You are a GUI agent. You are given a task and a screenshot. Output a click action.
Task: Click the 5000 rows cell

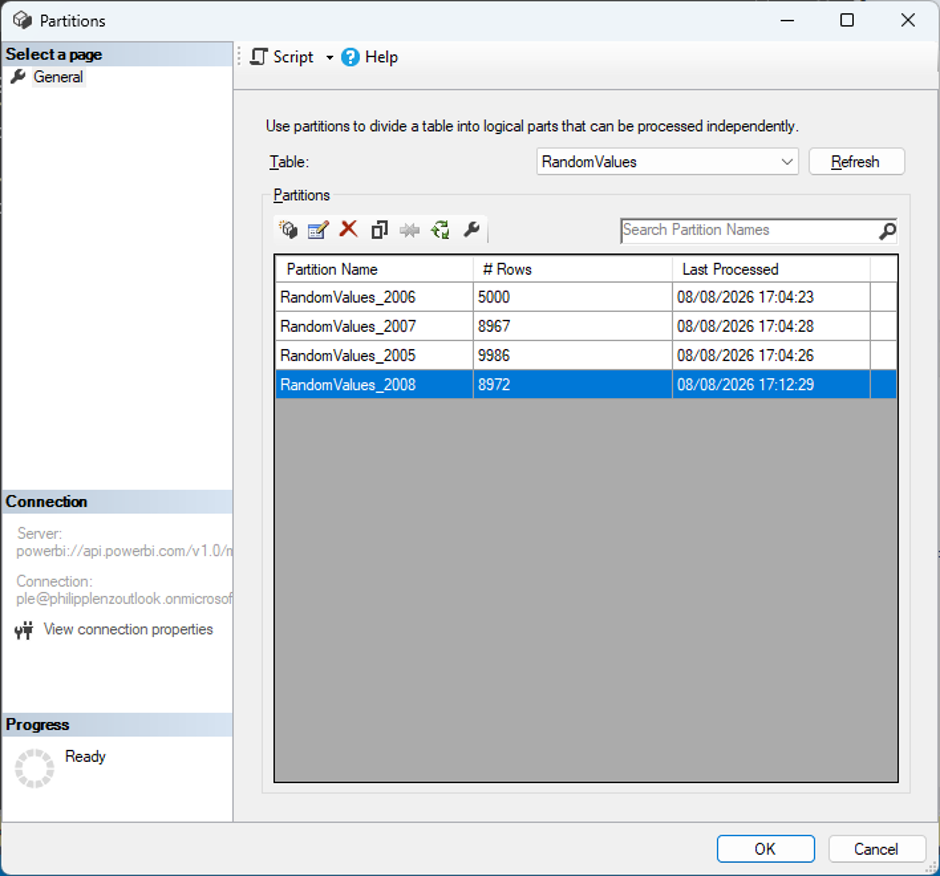(x=573, y=297)
